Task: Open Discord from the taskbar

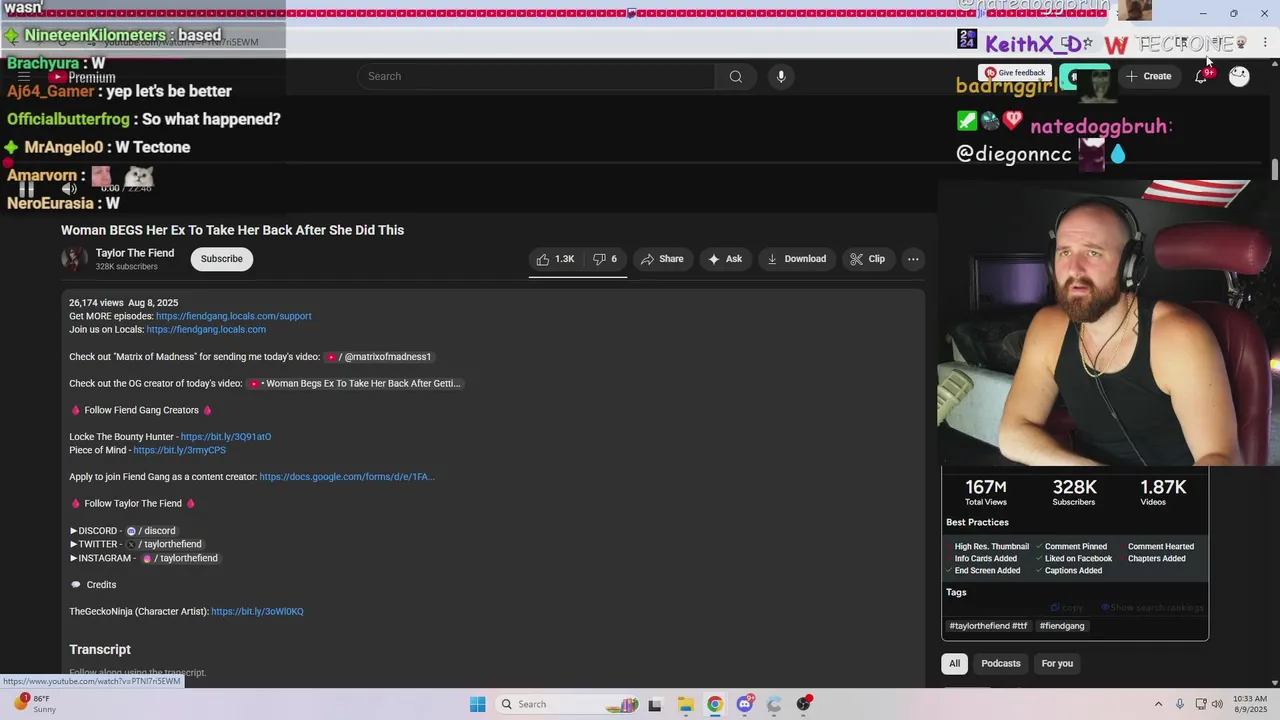Action: coord(744,704)
